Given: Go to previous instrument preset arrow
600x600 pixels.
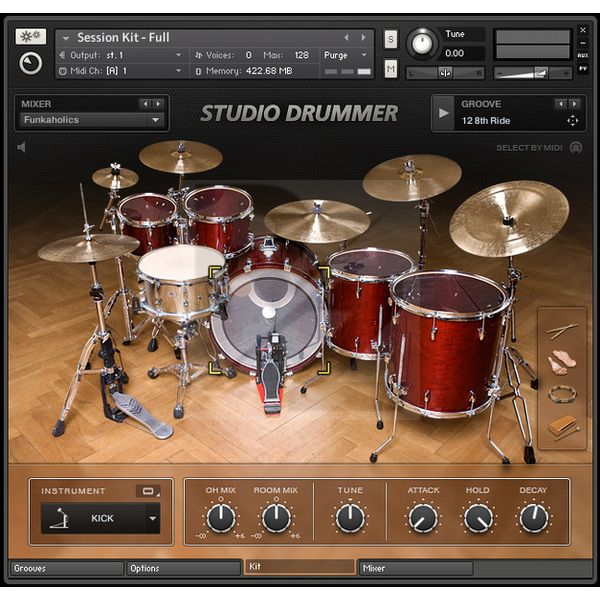Looking at the screenshot, I should point(346,38).
